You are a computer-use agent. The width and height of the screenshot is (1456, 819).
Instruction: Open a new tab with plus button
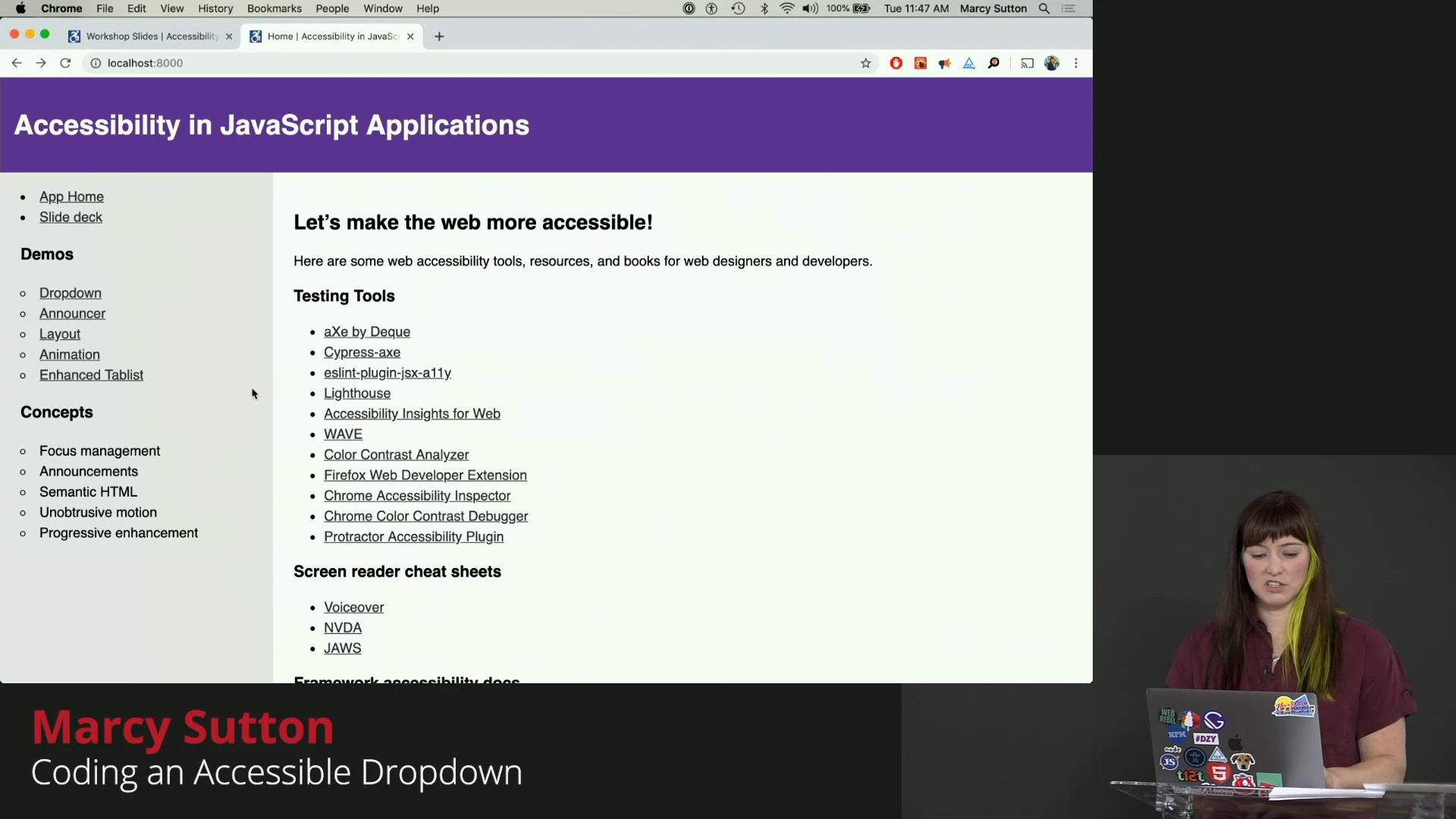[x=439, y=36]
